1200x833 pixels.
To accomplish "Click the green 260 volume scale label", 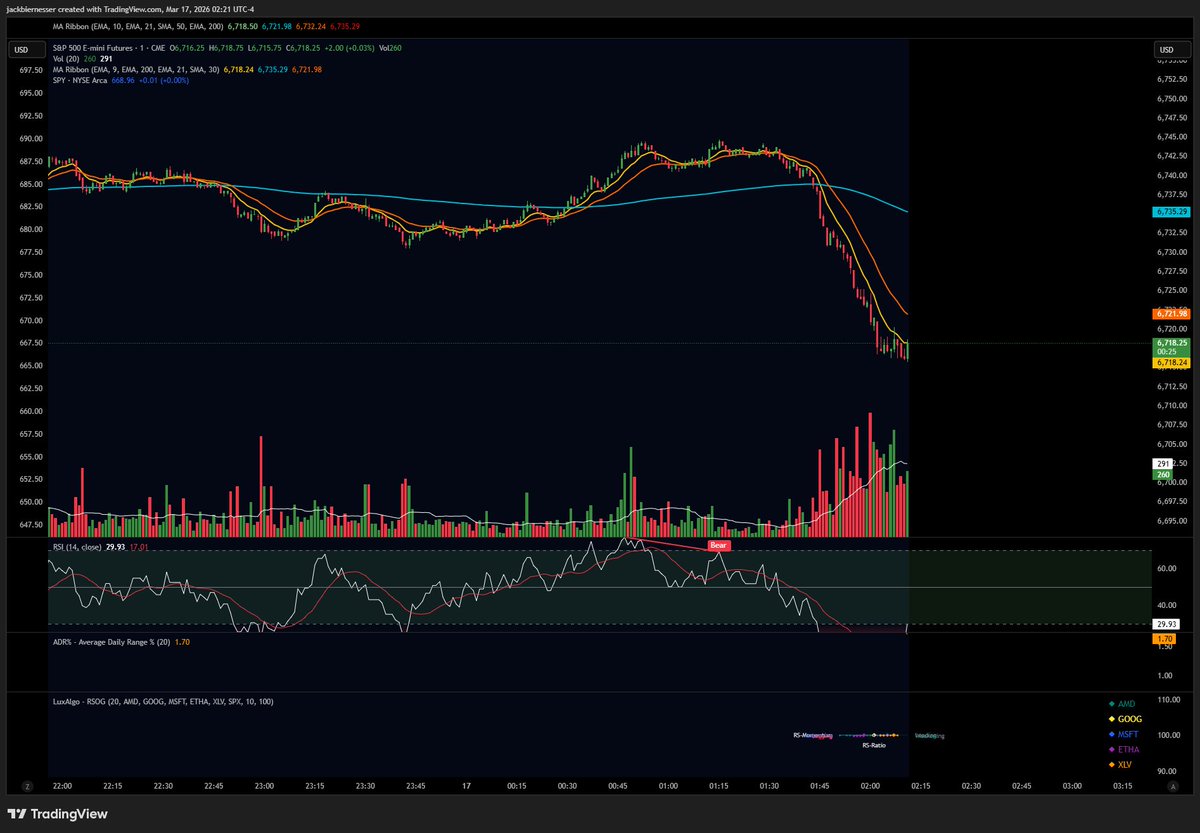I will pos(1163,474).
